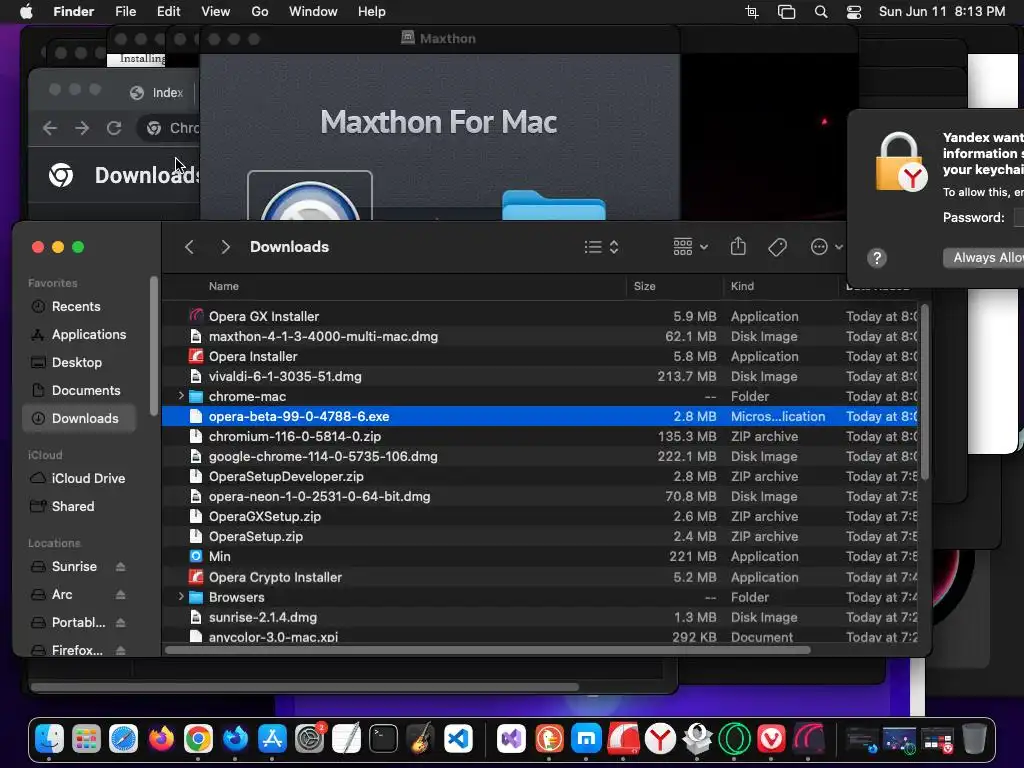This screenshot has width=1024, height=768.
Task: Select opera-neon-1-0-2531-0-64-bit.dmg file
Action: 539,496
